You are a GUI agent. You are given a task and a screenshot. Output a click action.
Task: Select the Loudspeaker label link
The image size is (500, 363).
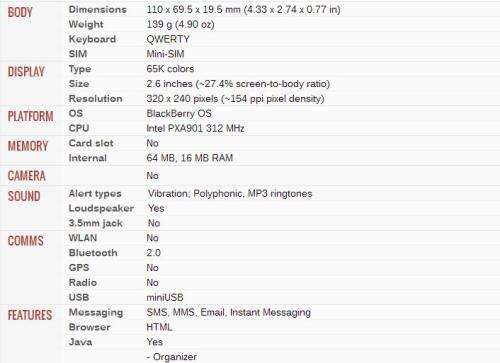101,208
